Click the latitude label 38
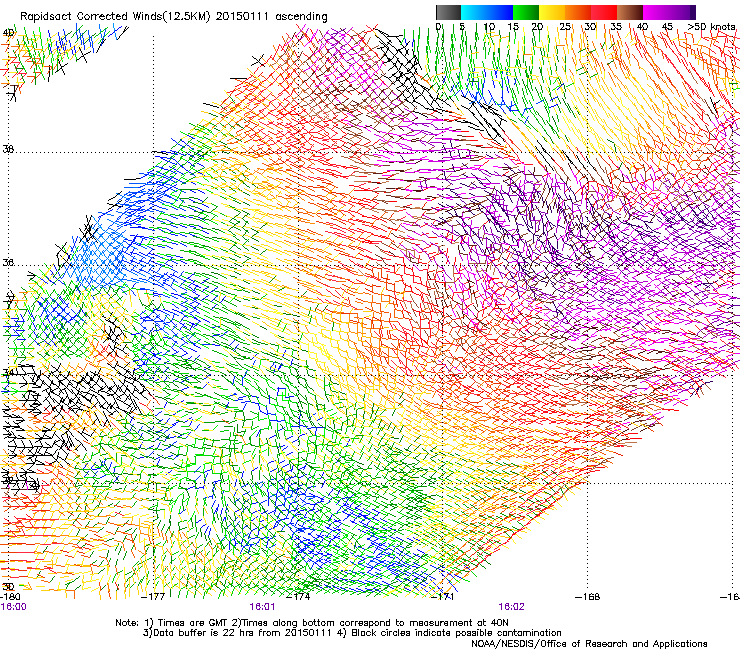This screenshot has width=740, height=650. click(x=8, y=149)
